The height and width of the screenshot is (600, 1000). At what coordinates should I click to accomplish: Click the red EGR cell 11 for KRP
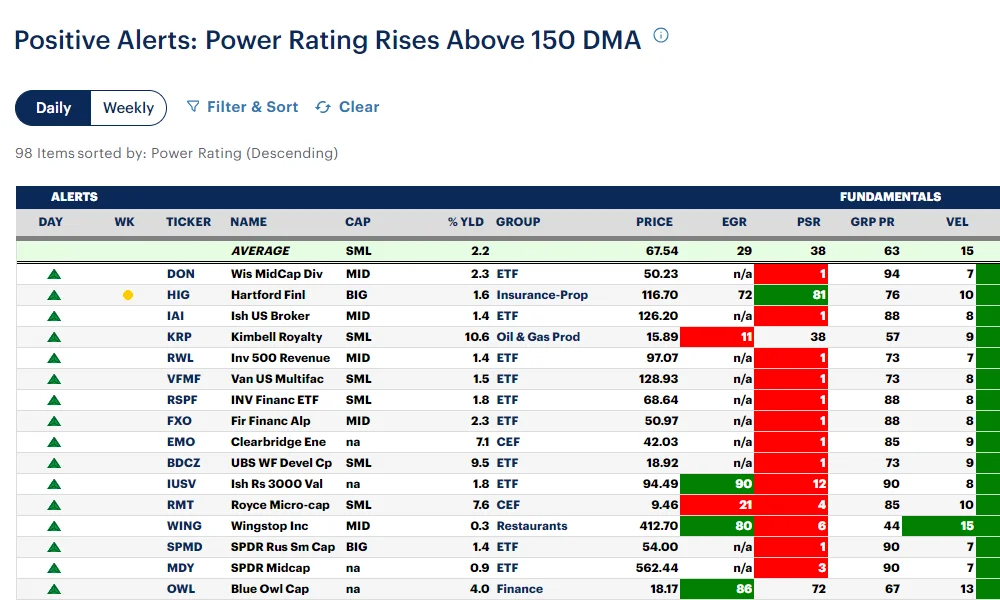[x=717, y=337]
